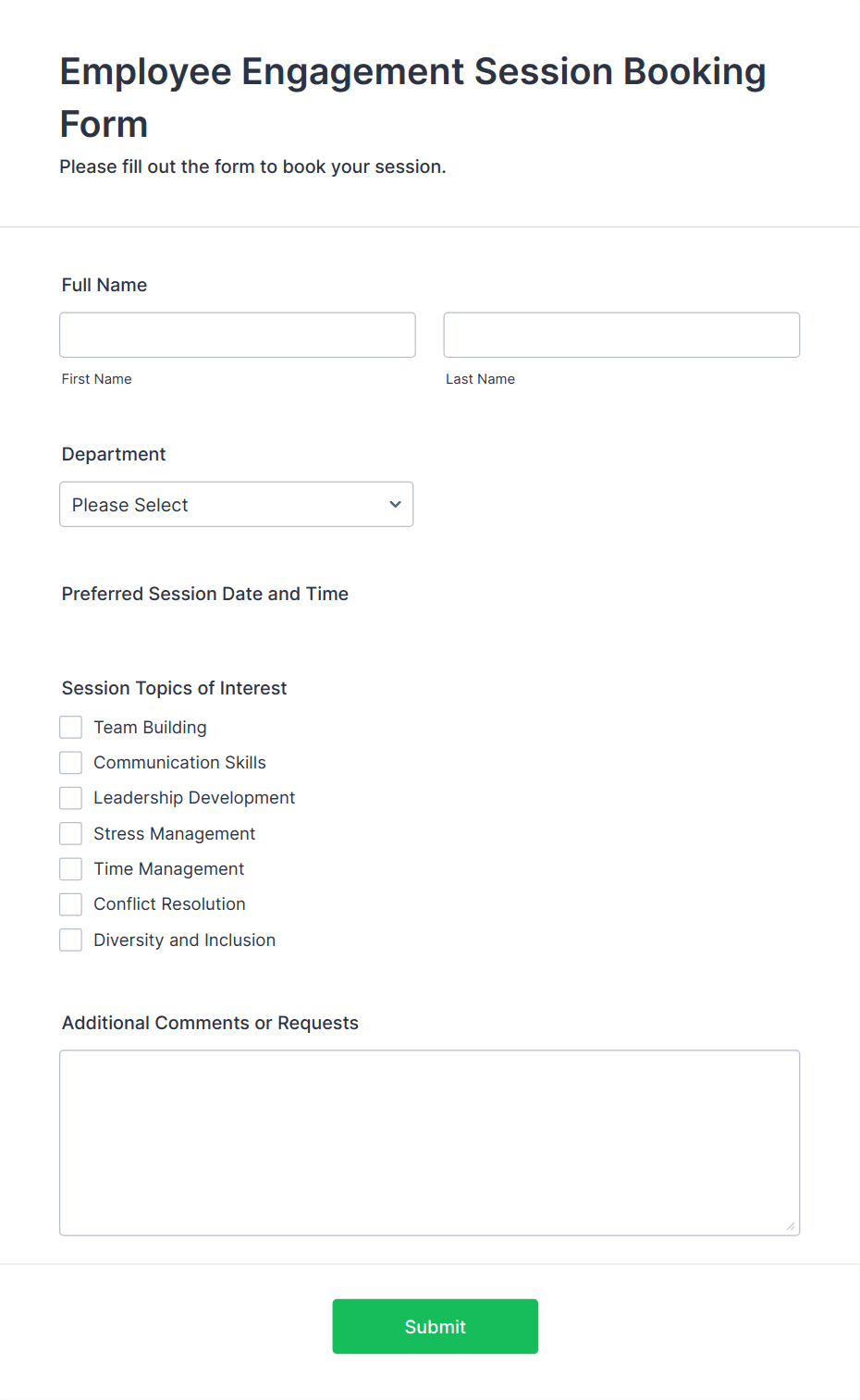
Task: Enable the Leadership Development option
Action: tap(71, 798)
